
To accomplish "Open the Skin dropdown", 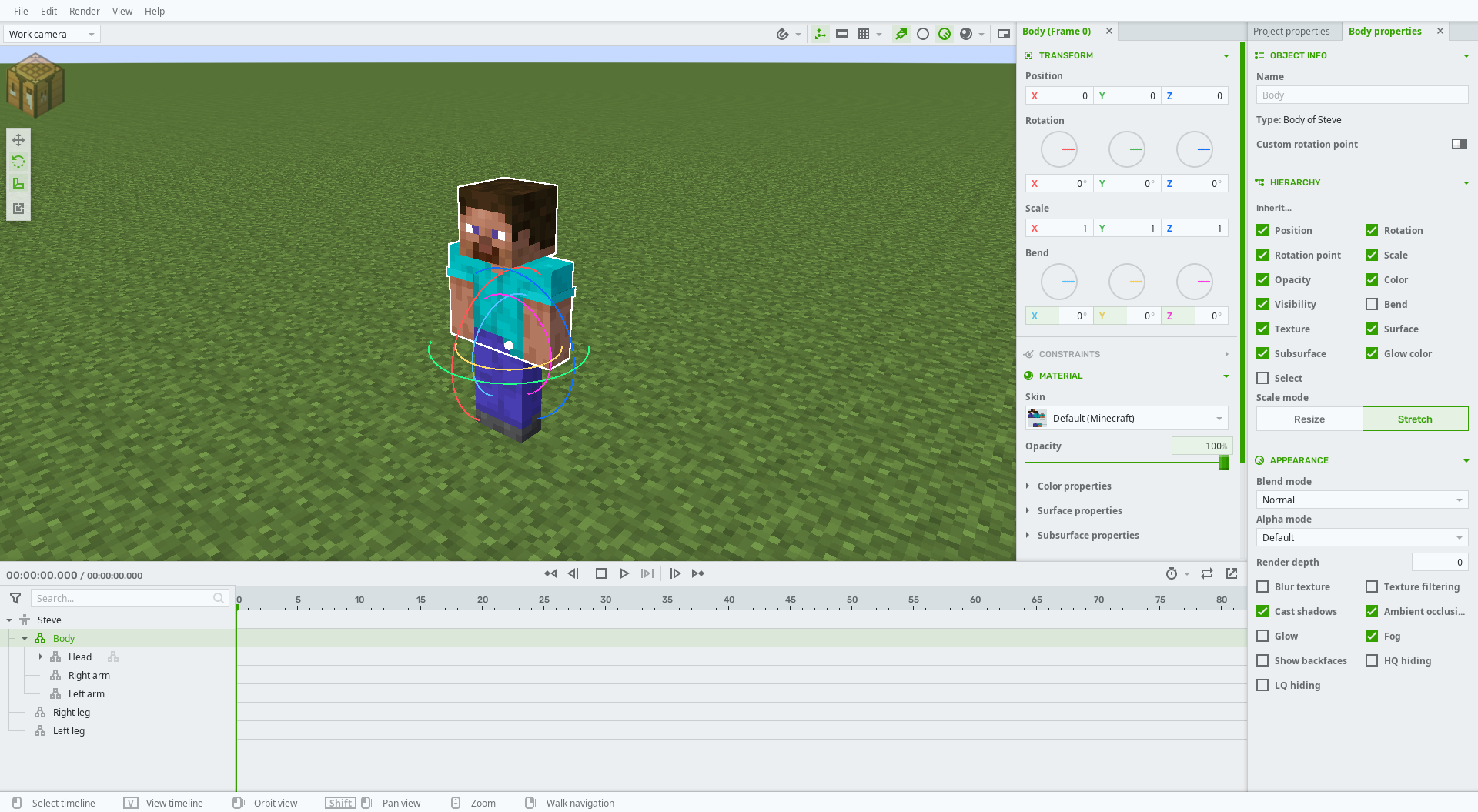I will click(x=1126, y=418).
